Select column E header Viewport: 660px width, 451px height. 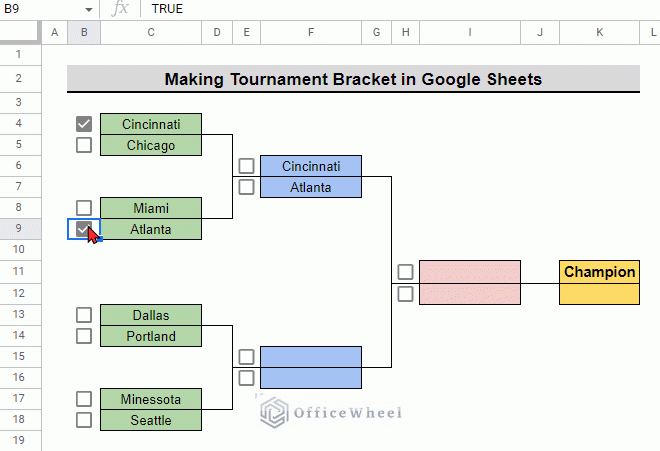click(247, 32)
